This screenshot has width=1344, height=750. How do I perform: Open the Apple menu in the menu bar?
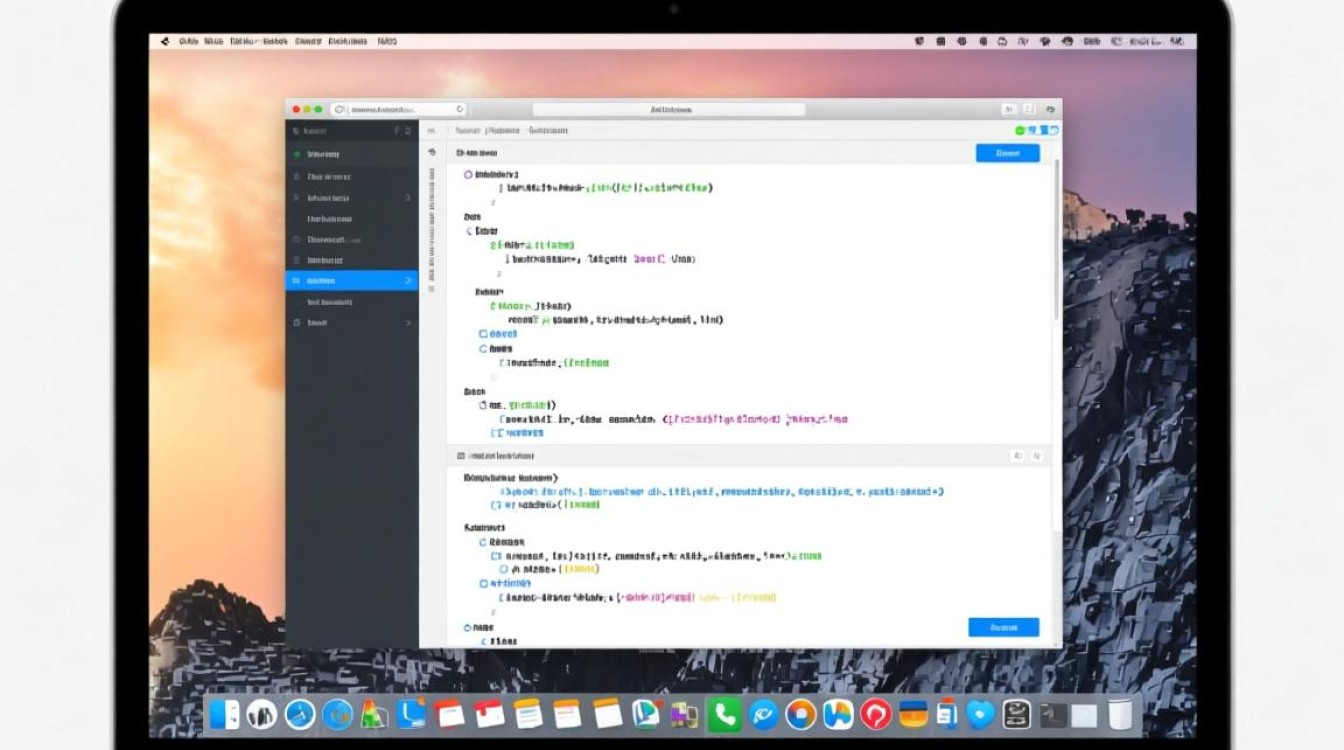(x=165, y=41)
